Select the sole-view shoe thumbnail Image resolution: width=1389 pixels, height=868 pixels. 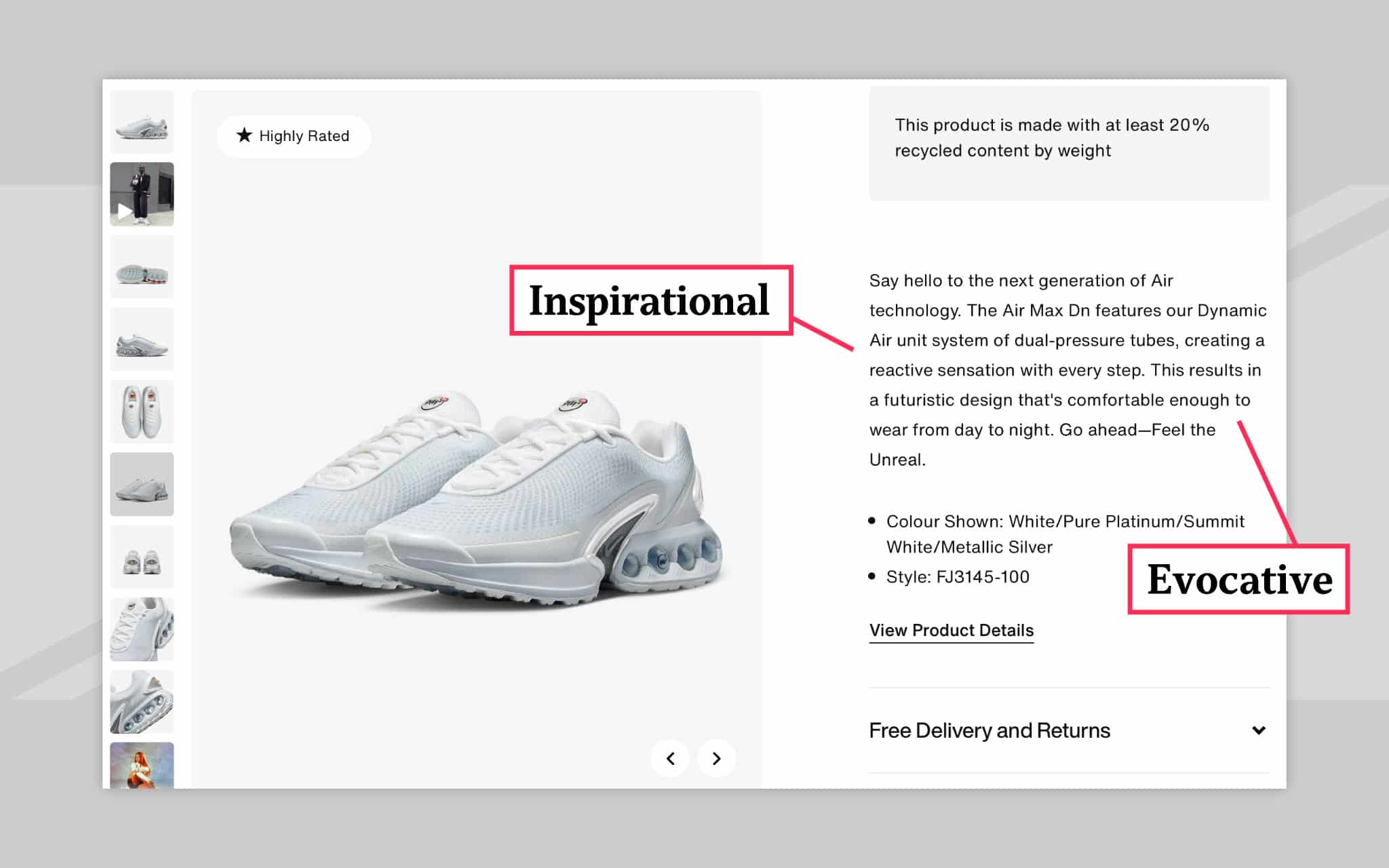(142, 267)
